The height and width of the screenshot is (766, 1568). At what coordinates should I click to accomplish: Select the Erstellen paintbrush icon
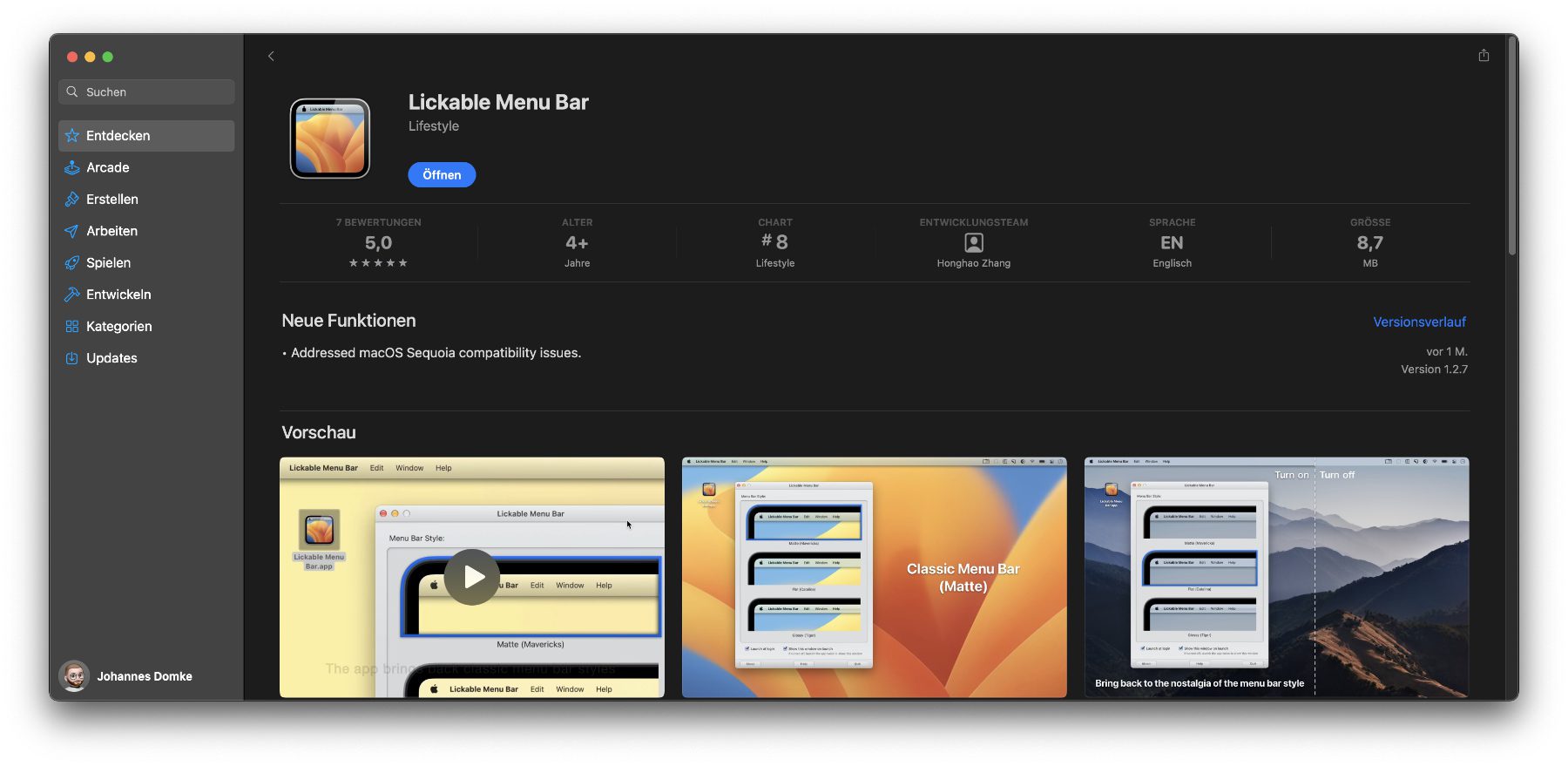[72, 200]
